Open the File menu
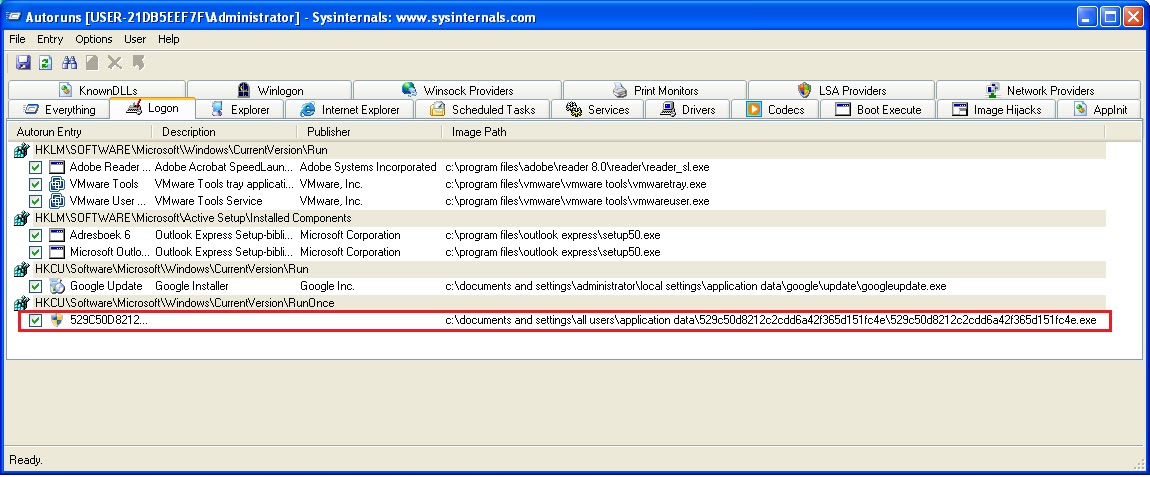This screenshot has height=477, width=1150. pos(17,39)
